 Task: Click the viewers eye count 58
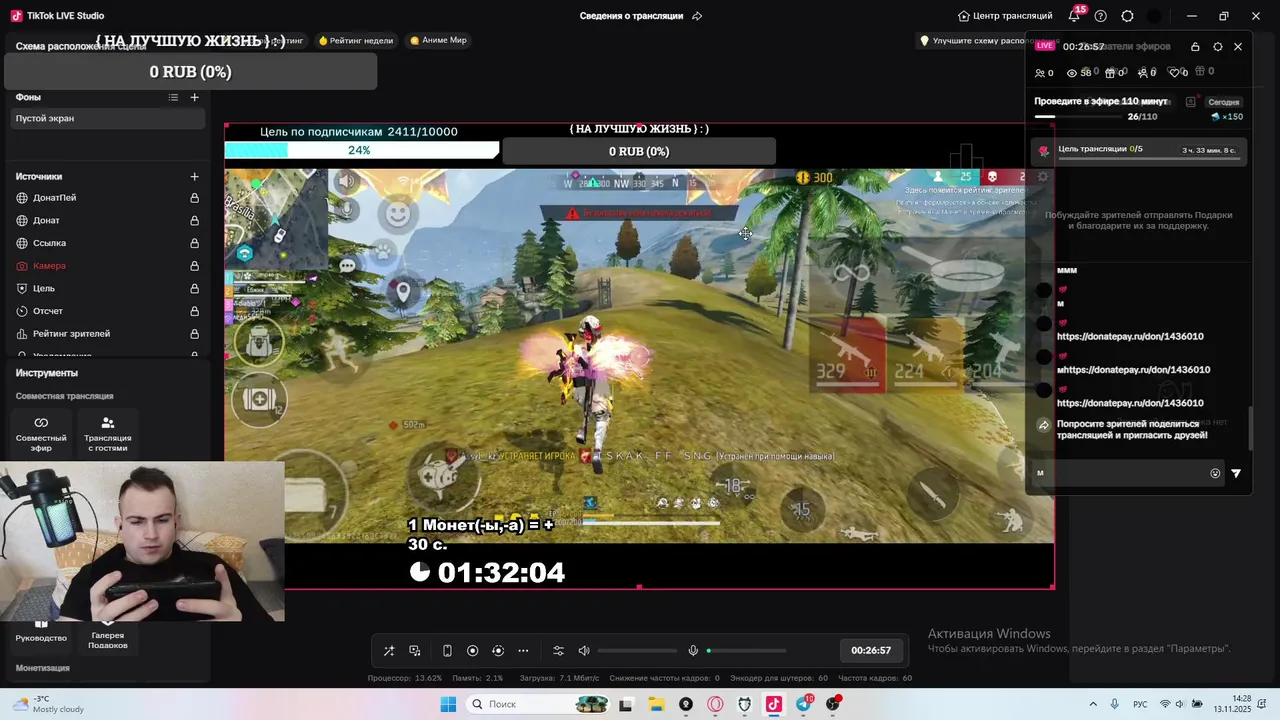(1078, 73)
